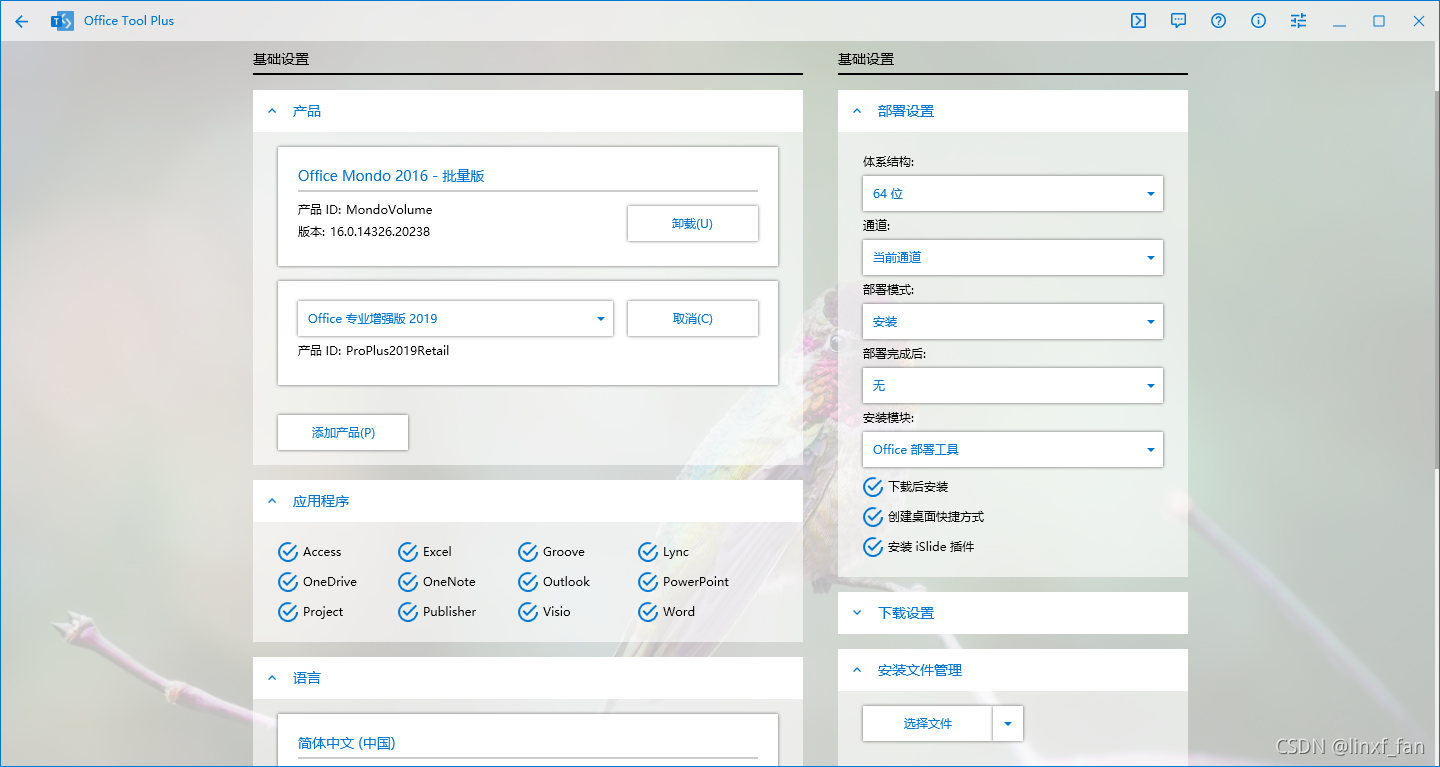This screenshot has height=767, width=1440.
Task: Collapse the 产品 section
Action: coord(528,111)
